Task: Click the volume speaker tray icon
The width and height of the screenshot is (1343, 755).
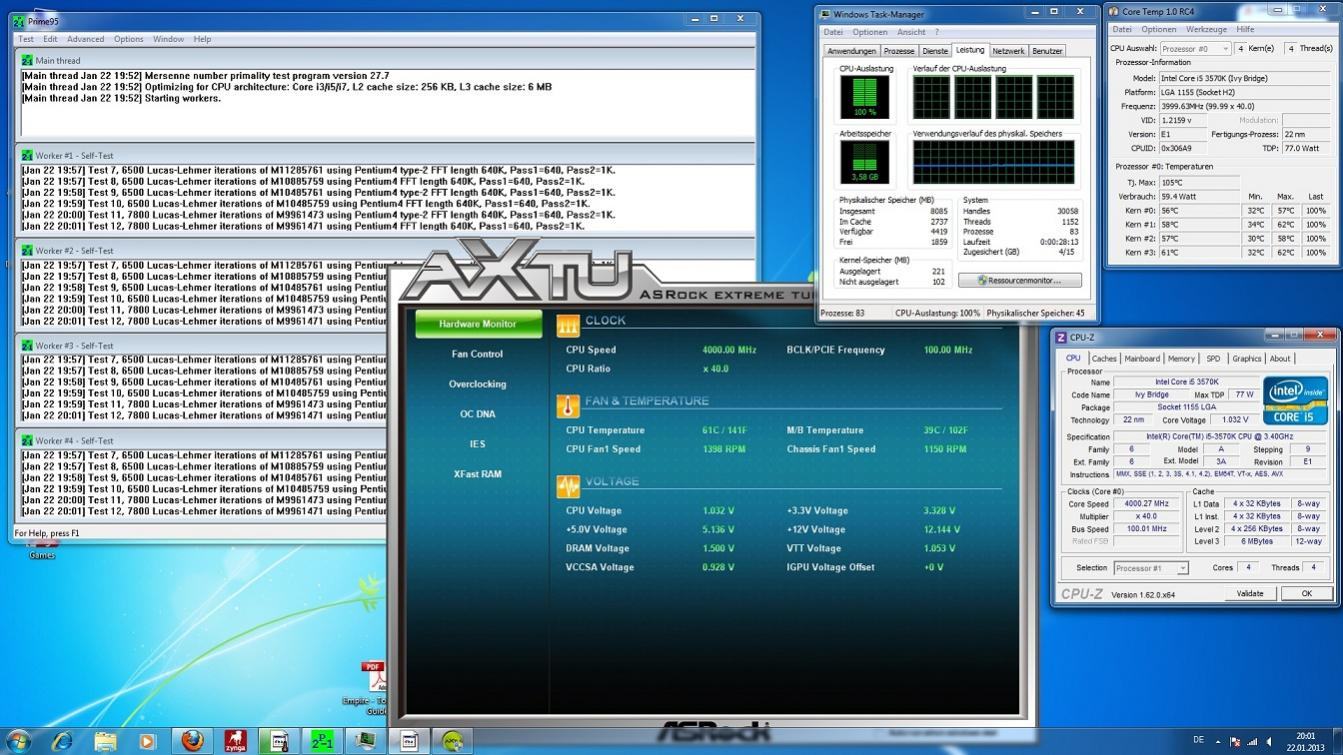Action: [x=1270, y=741]
